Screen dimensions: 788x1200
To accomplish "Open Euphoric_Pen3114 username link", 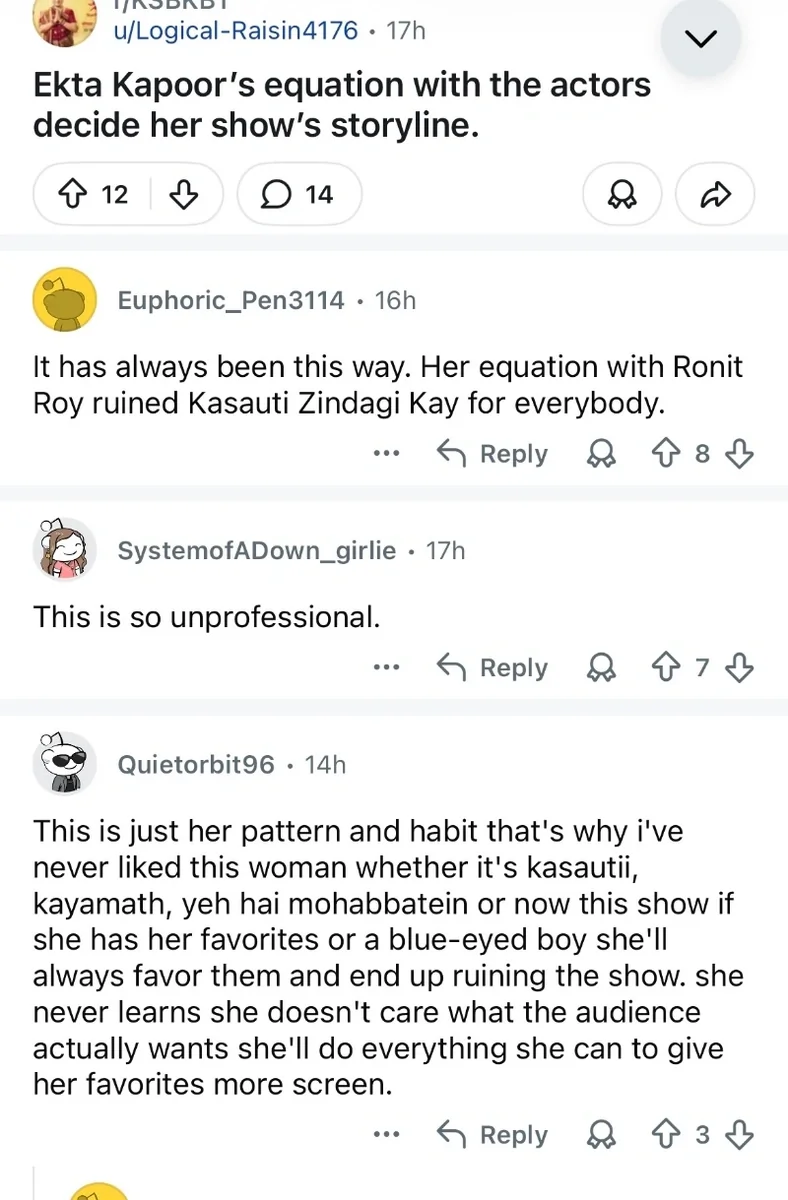I will click(231, 300).
